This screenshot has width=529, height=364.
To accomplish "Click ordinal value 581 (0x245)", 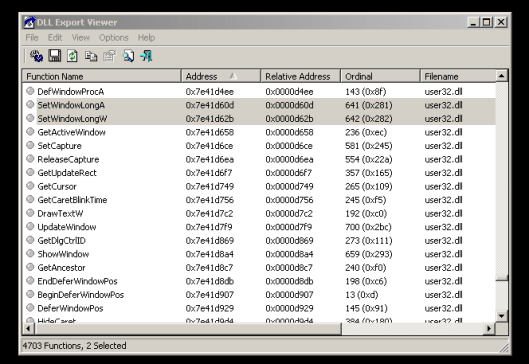I will 369,146.
